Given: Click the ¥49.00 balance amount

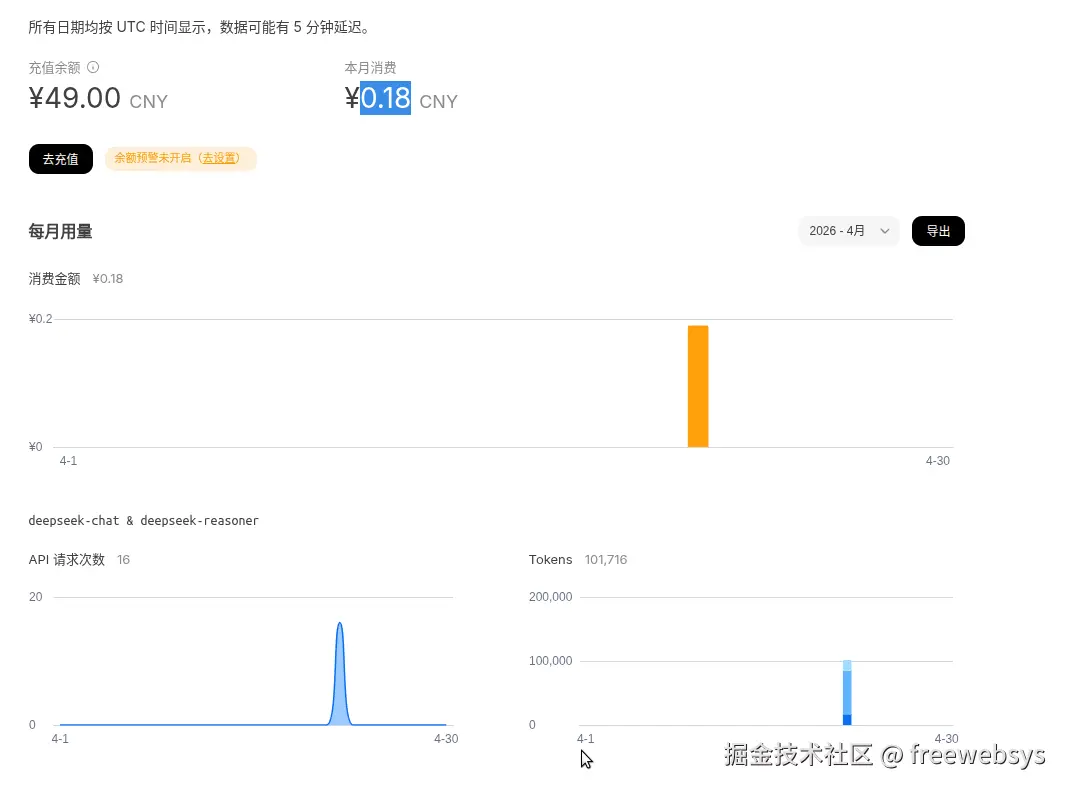Looking at the screenshot, I should [74, 98].
